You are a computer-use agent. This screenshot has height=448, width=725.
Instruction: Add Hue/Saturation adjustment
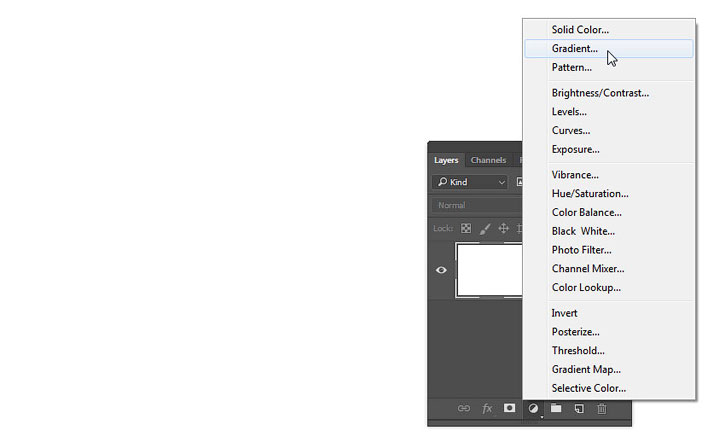pos(609,194)
